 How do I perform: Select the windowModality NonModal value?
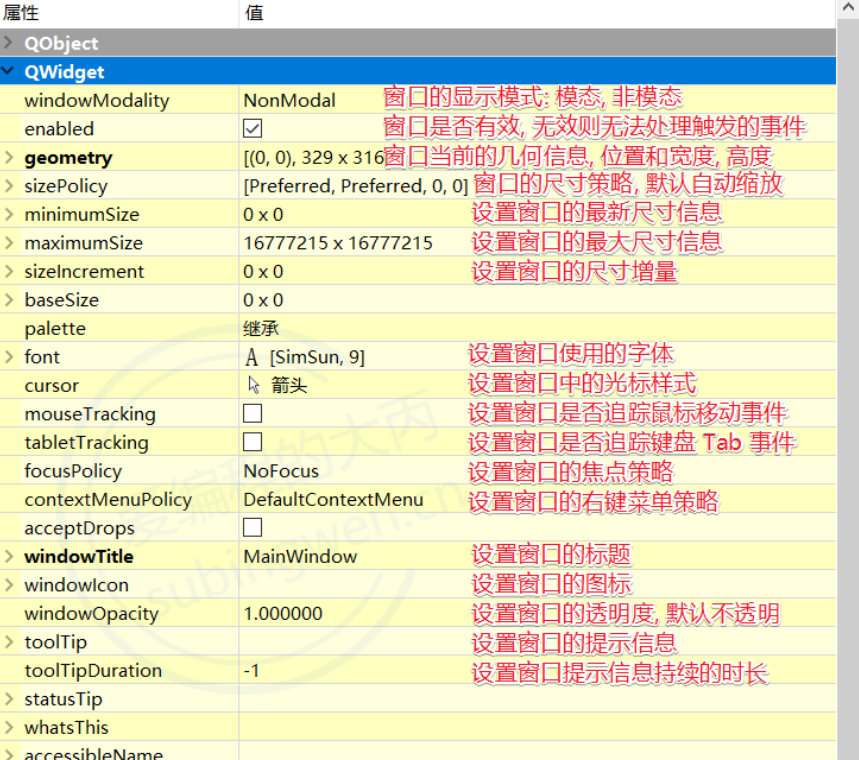[x=289, y=100]
